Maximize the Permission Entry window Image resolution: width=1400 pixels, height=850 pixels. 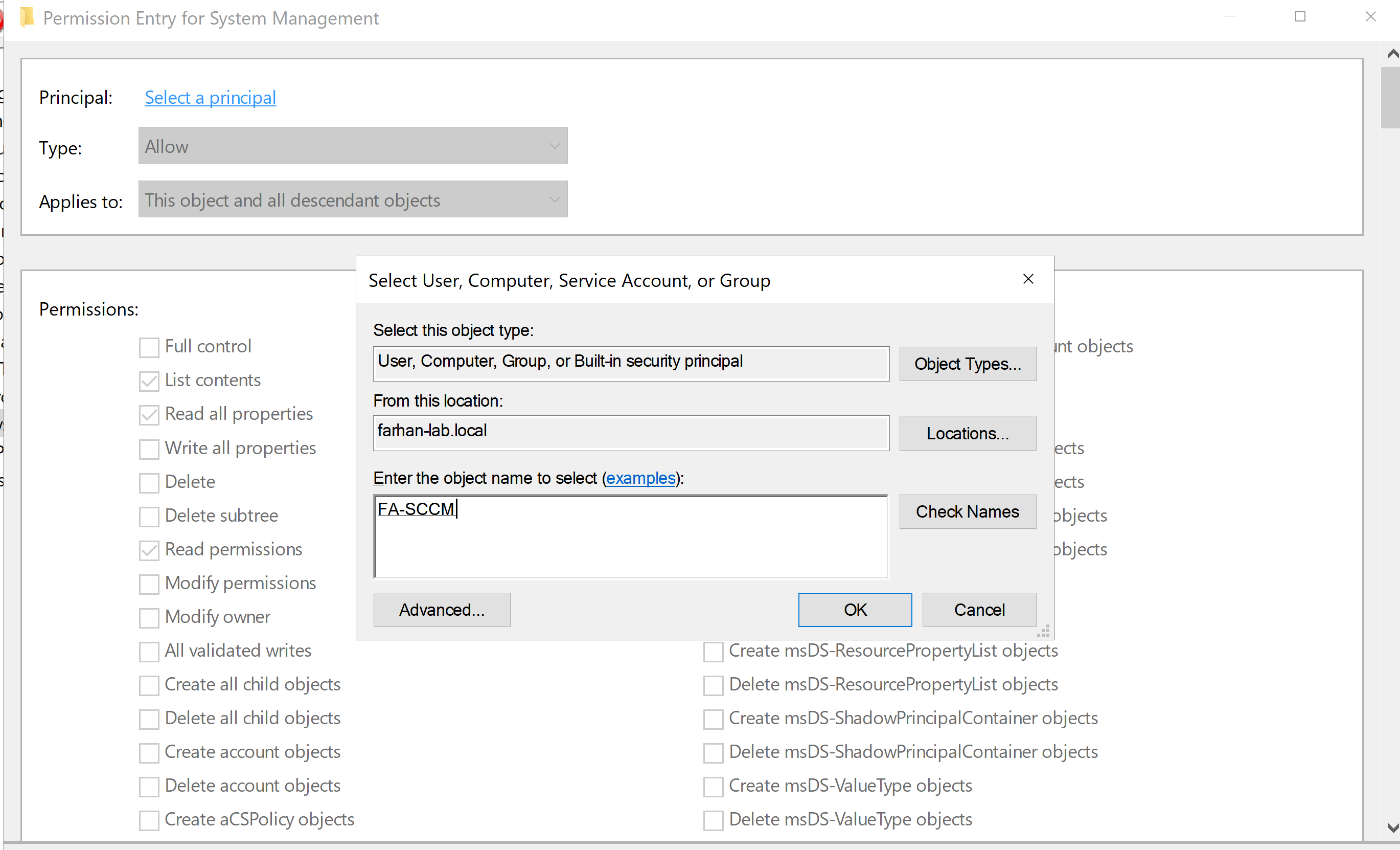(1300, 17)
